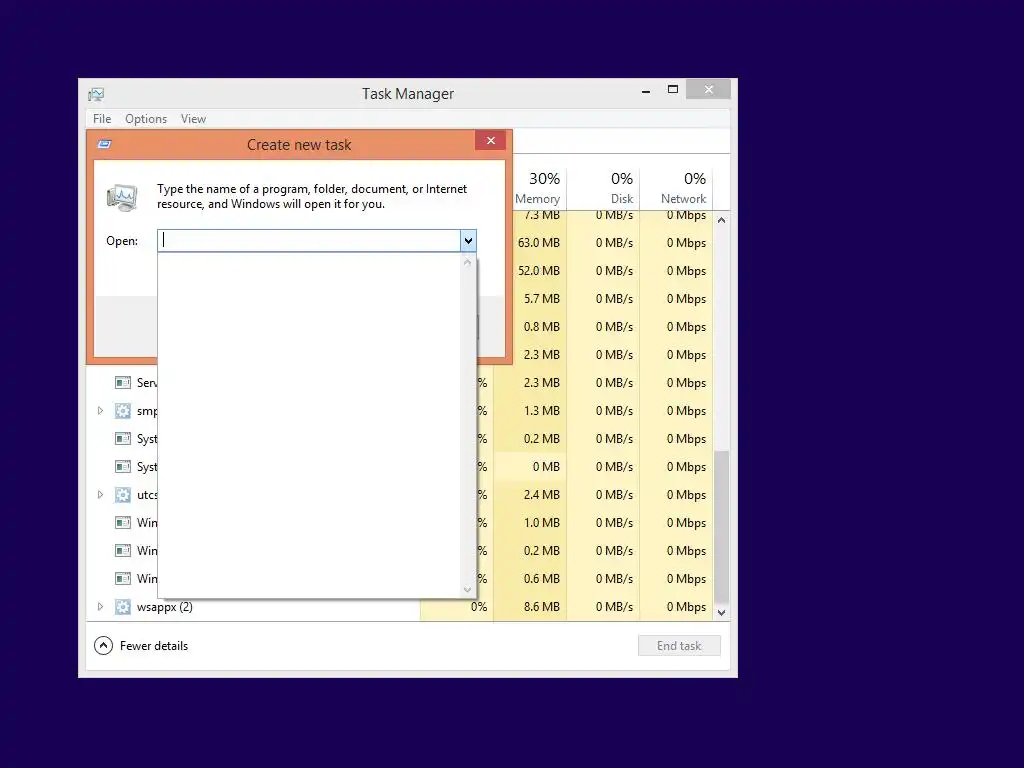Click the Fewer details arrow icon

[103, 646]
